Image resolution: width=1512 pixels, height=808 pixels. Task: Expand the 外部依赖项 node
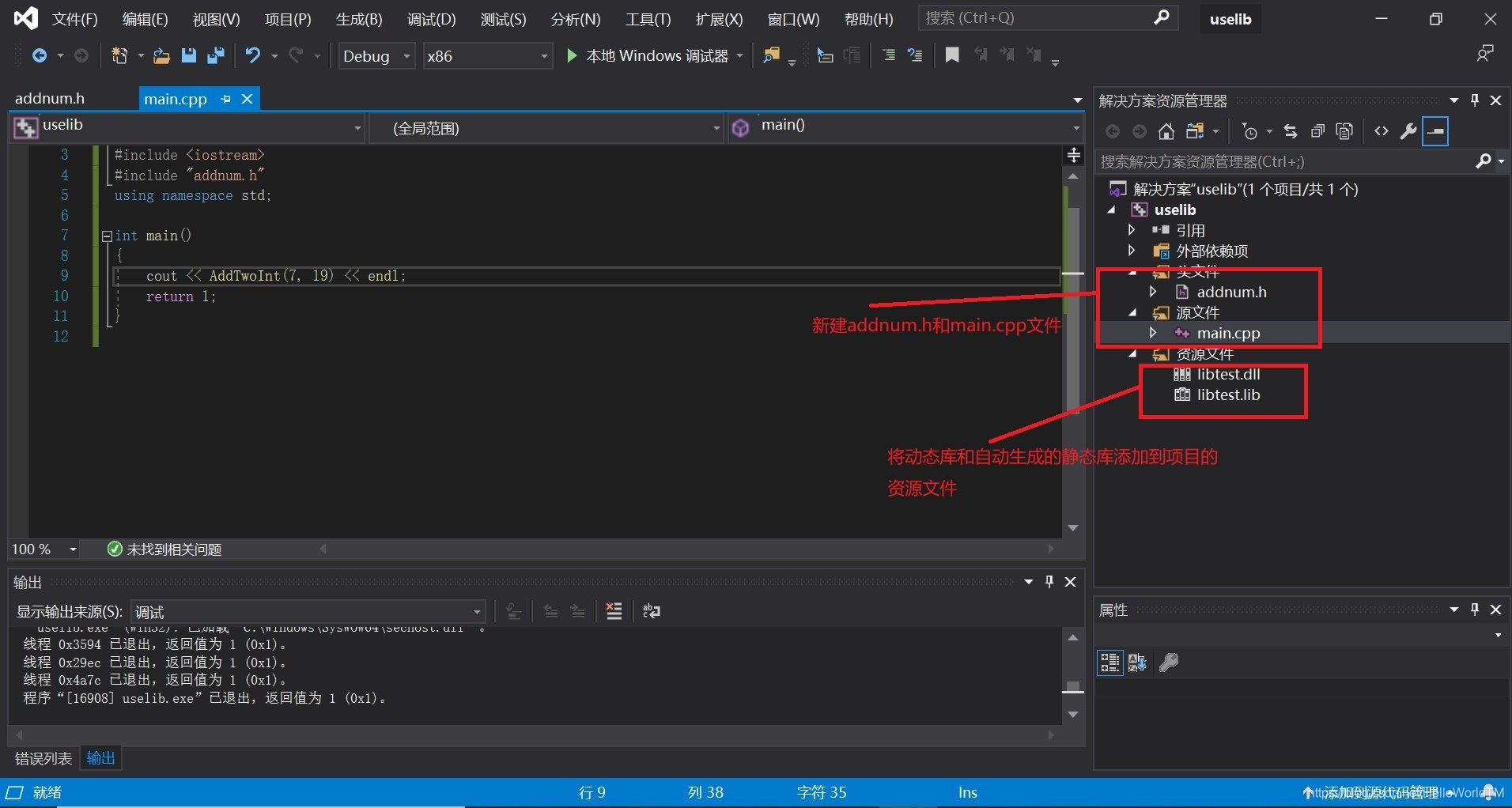coord(1132,251)
